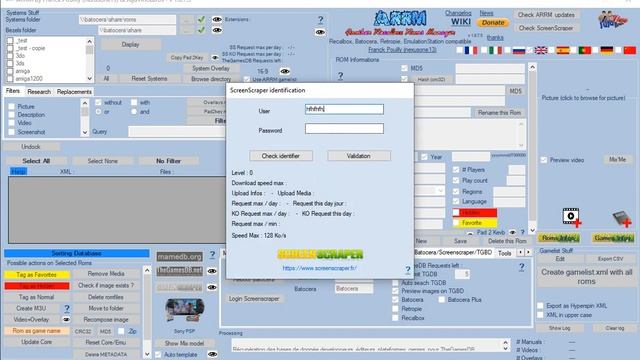The image size is (640, 360).
Task: Click the green check next to Systems folder
Action: tap(201, 19)
